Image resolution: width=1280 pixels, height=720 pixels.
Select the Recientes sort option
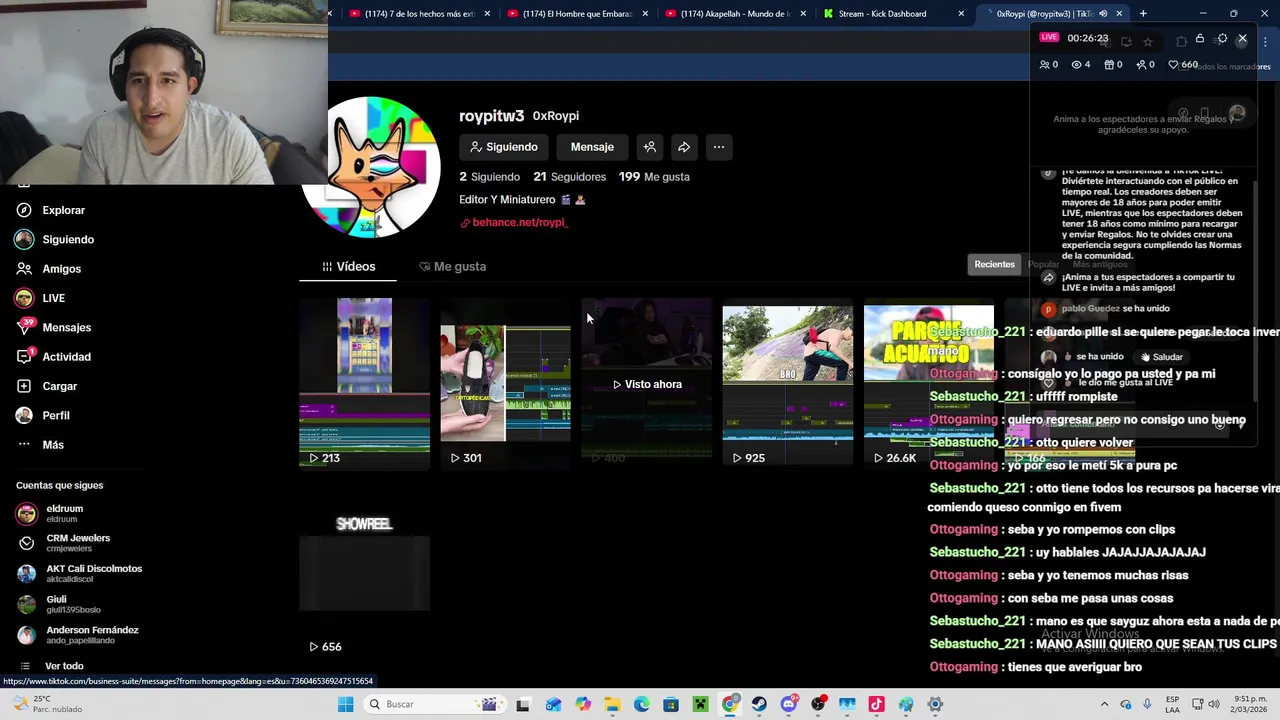994,264
